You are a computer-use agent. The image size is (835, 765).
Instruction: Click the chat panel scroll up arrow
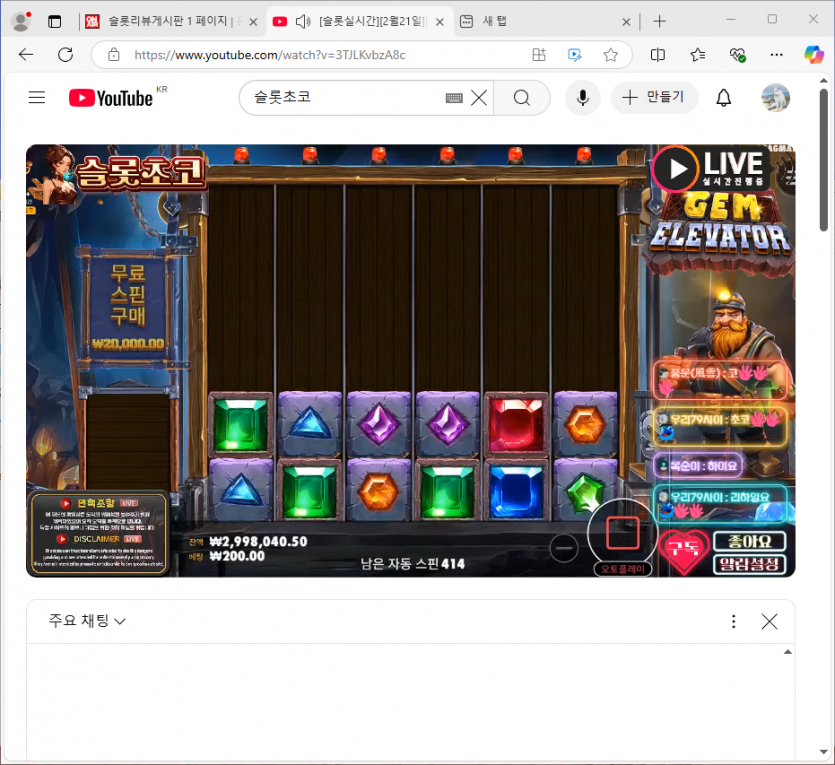788,652
